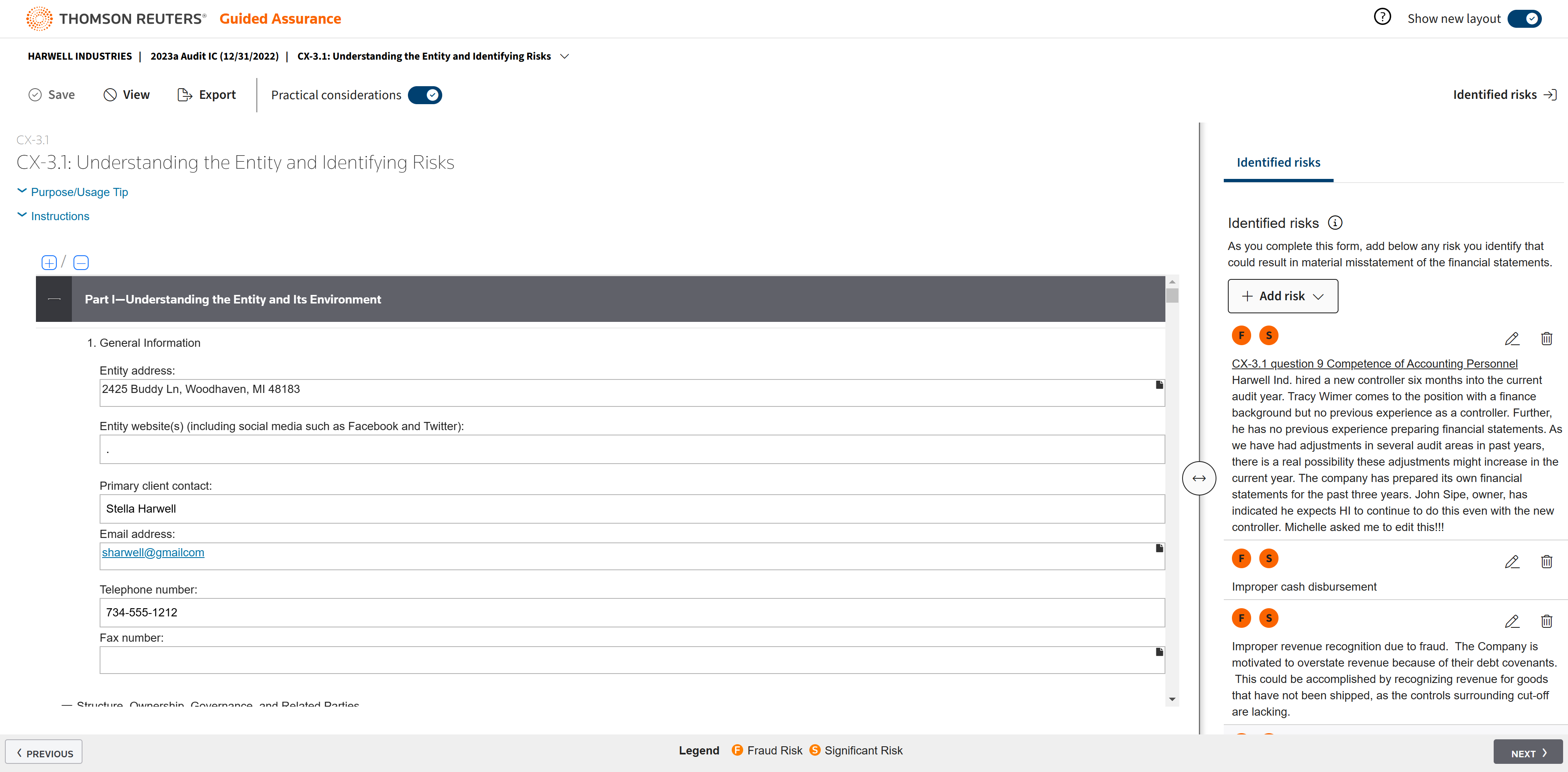Delete the Improper cash disbursement risk with trash icon
Screen dimensions: 1568x772
click(x=1546, y=561)
